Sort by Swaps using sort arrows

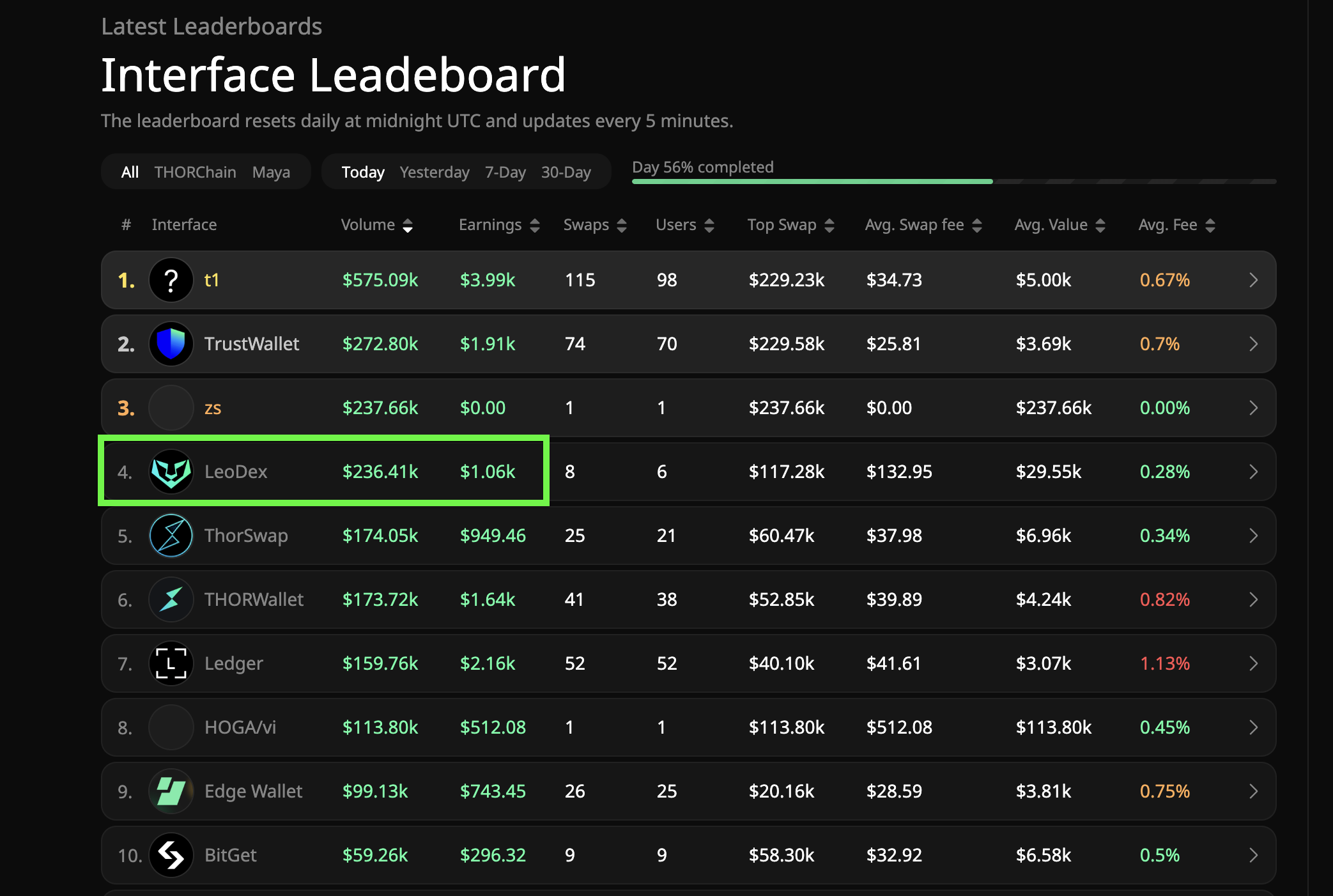coord(622,225)
